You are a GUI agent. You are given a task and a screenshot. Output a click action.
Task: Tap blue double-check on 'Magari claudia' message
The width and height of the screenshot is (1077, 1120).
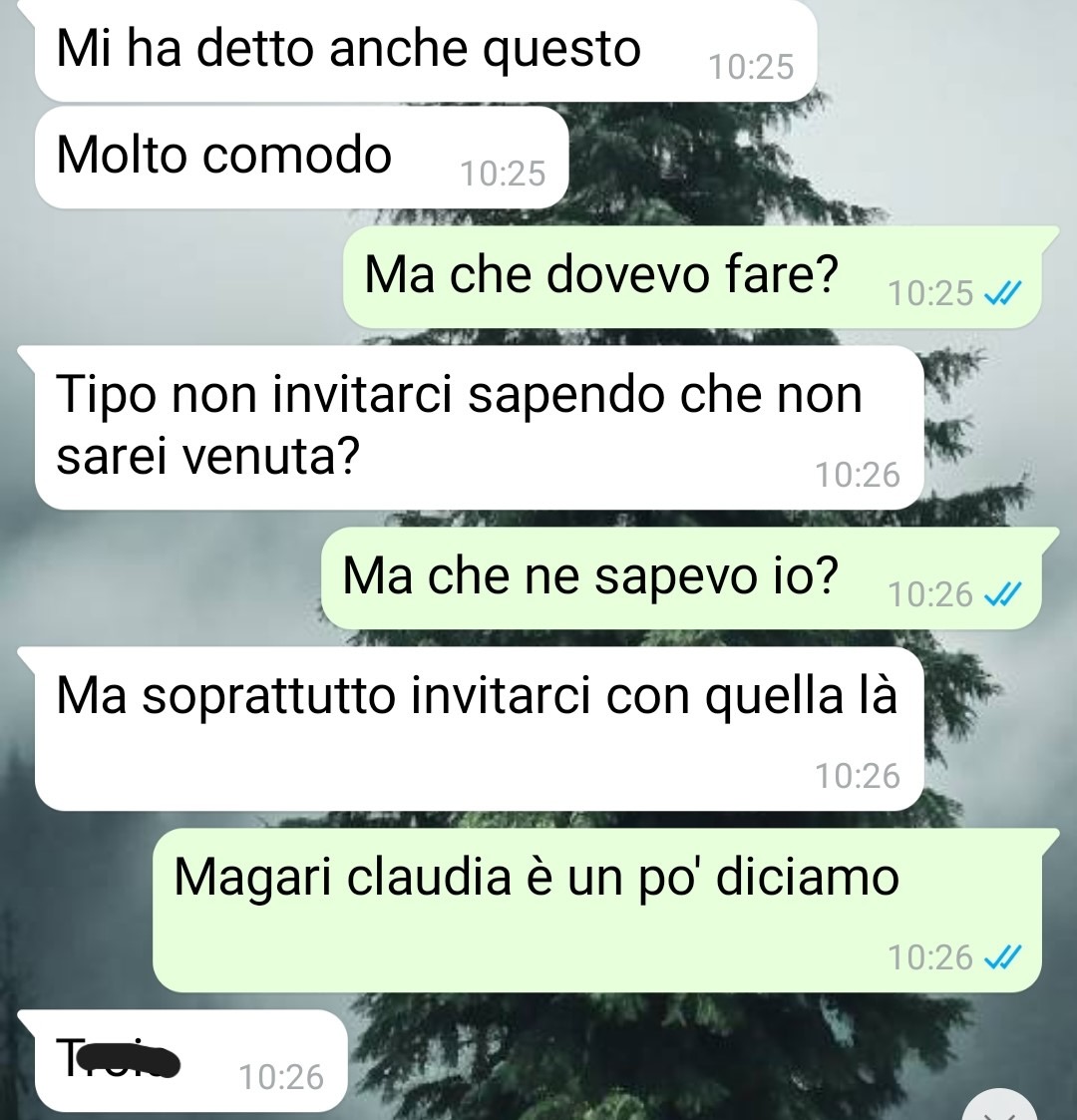(x=1003, y=957)
